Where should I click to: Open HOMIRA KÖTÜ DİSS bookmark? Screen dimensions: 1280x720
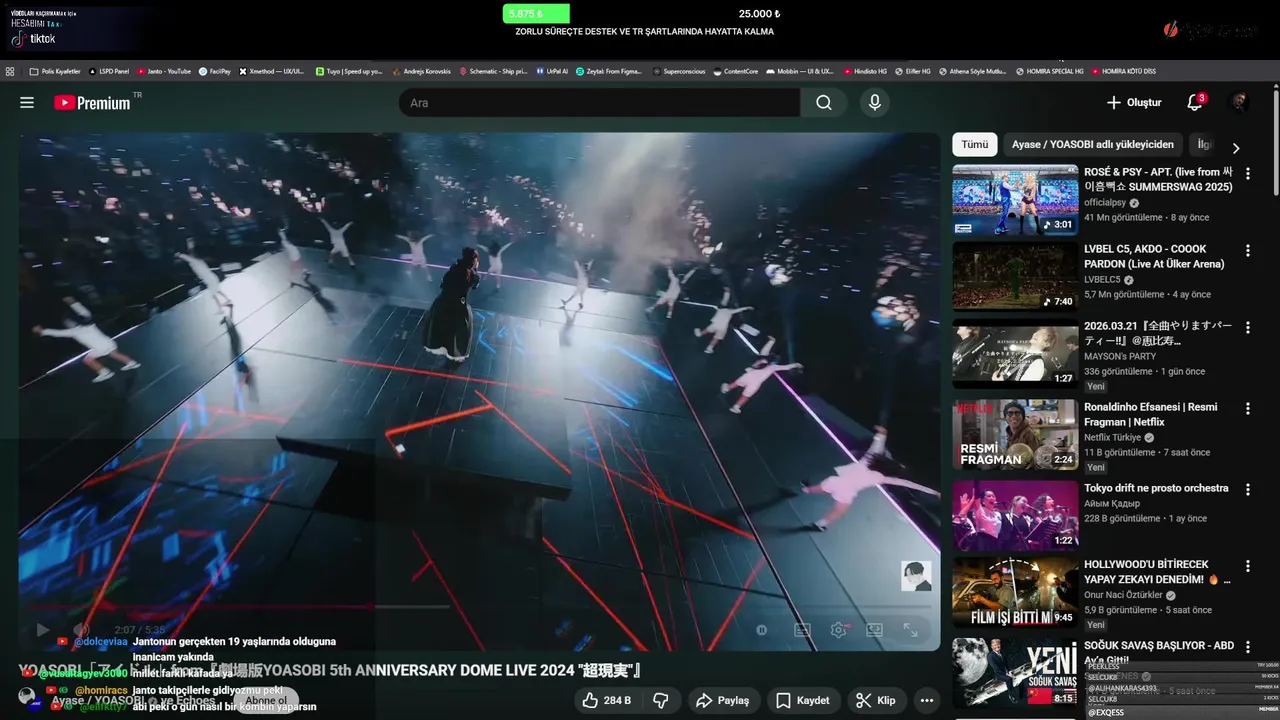(1123, 71)
